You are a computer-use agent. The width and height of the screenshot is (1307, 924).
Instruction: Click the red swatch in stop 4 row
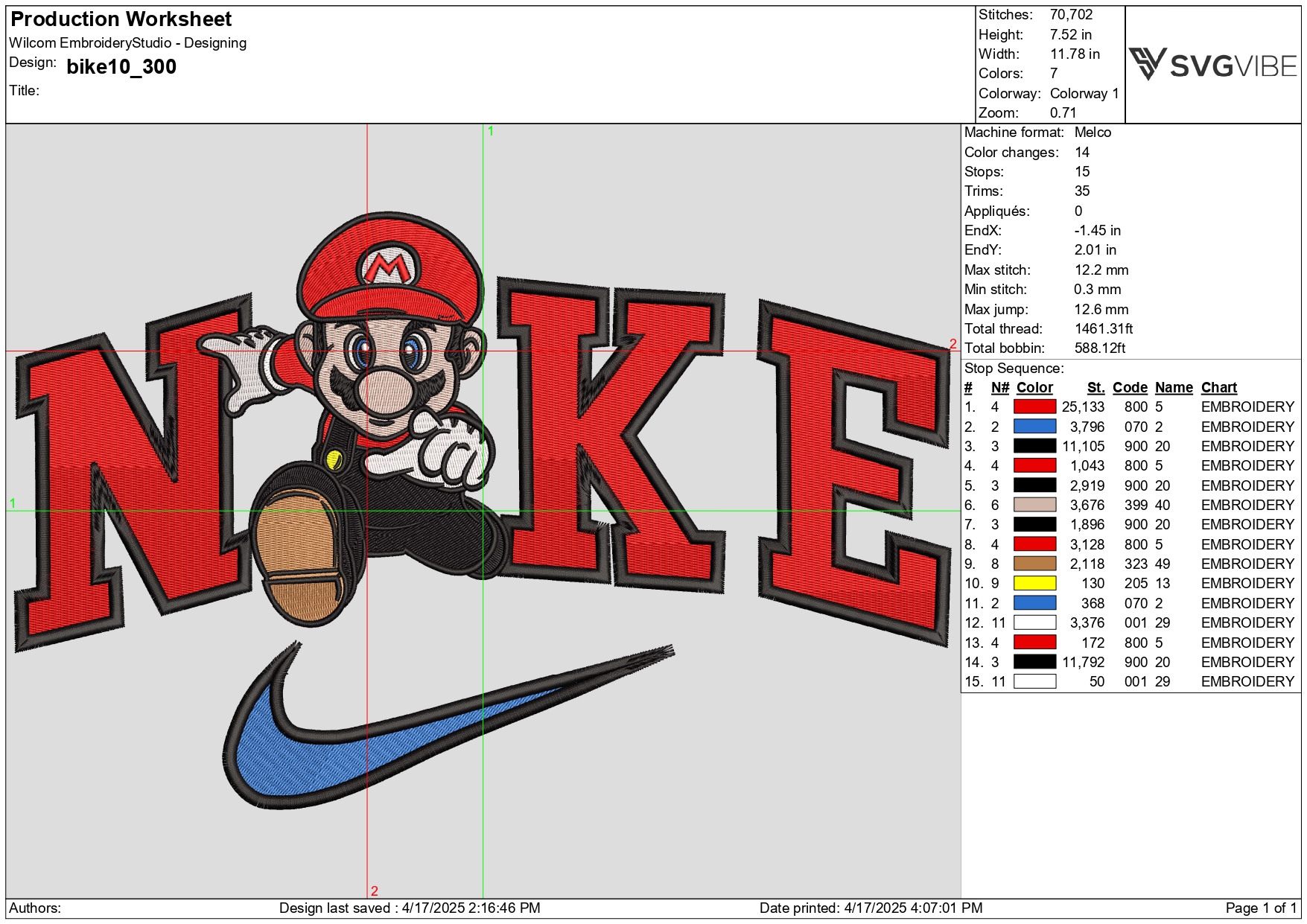click(1034, 465)
